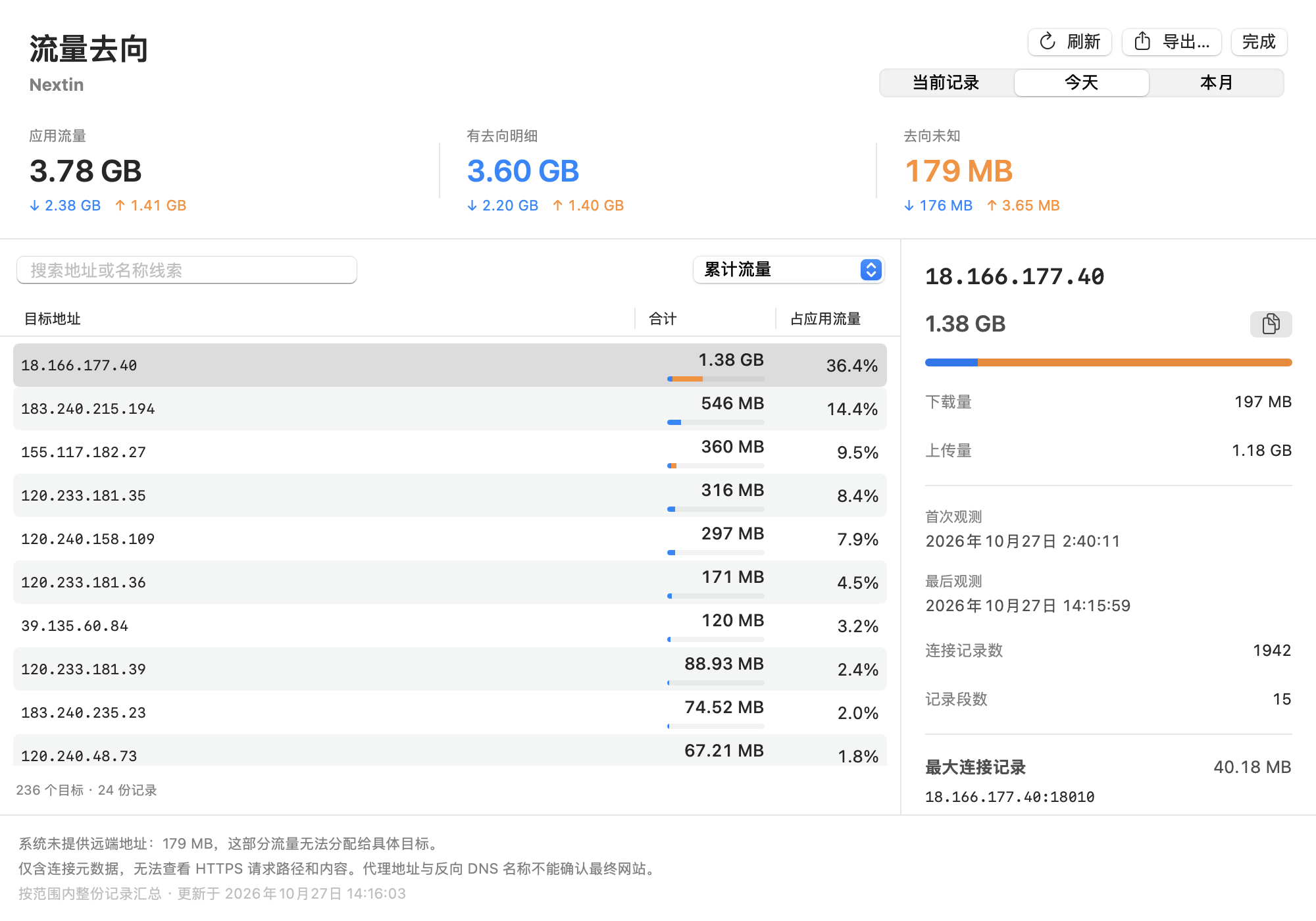Open the export options
Viewport: 1316px width, 921px height.
(1171, 42)
